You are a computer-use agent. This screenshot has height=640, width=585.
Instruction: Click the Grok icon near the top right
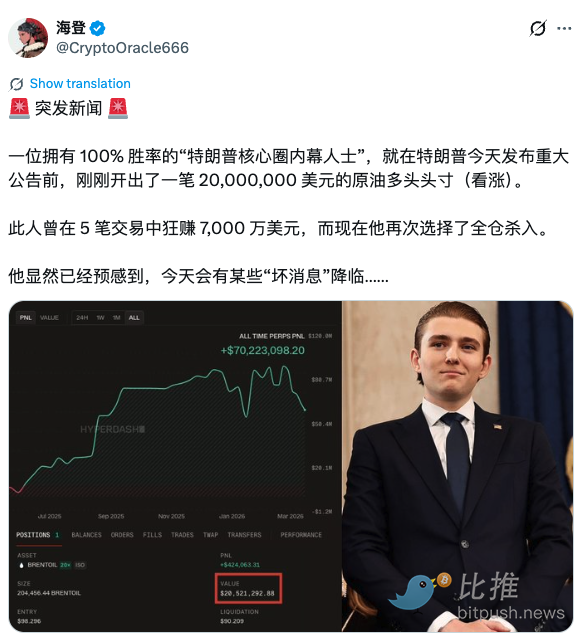point(538,28)
